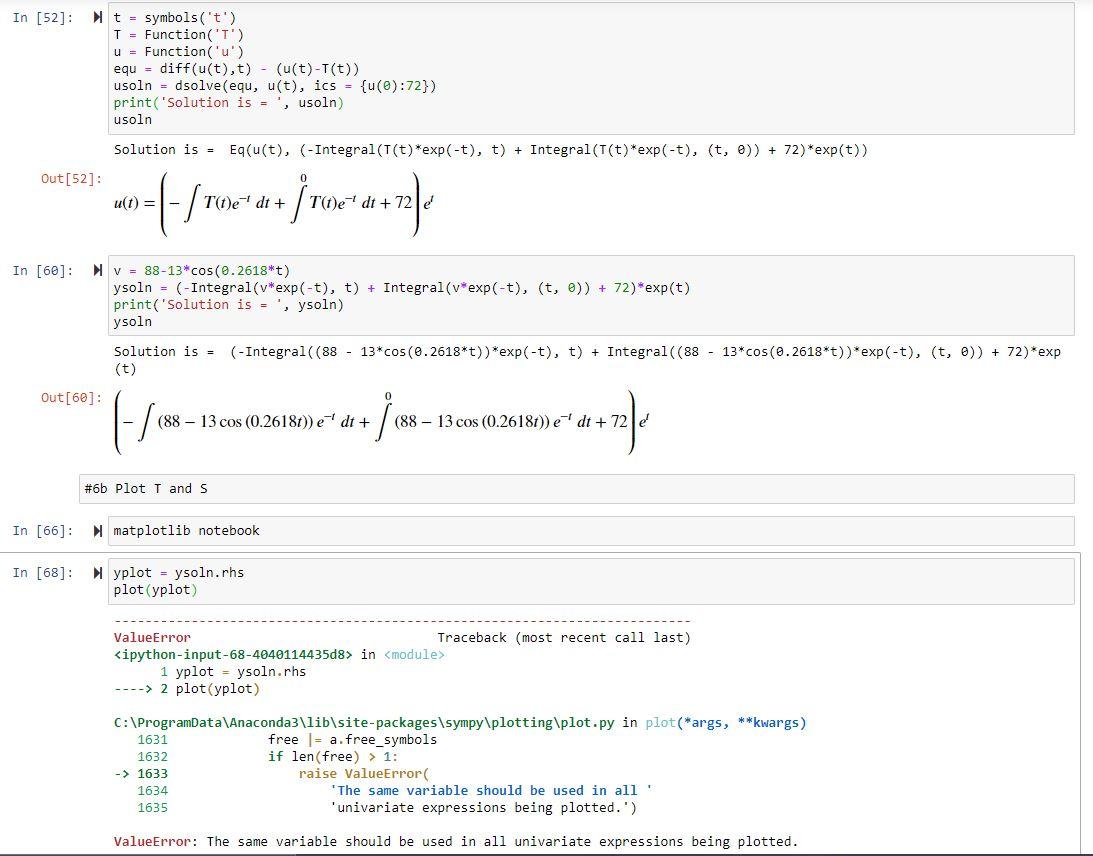
Task: Click the 'matplotlib notebook' code cell
Action: click(x=591, y=531)
